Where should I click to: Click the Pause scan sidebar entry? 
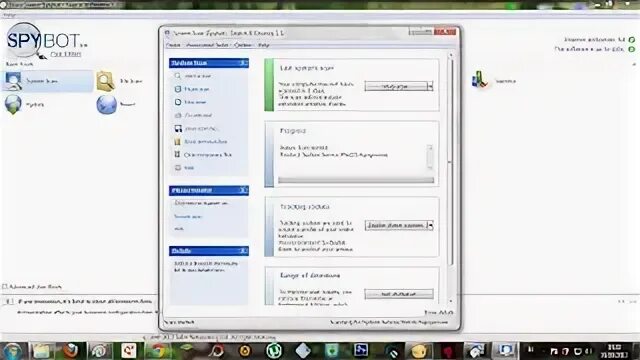coord(192,89)
